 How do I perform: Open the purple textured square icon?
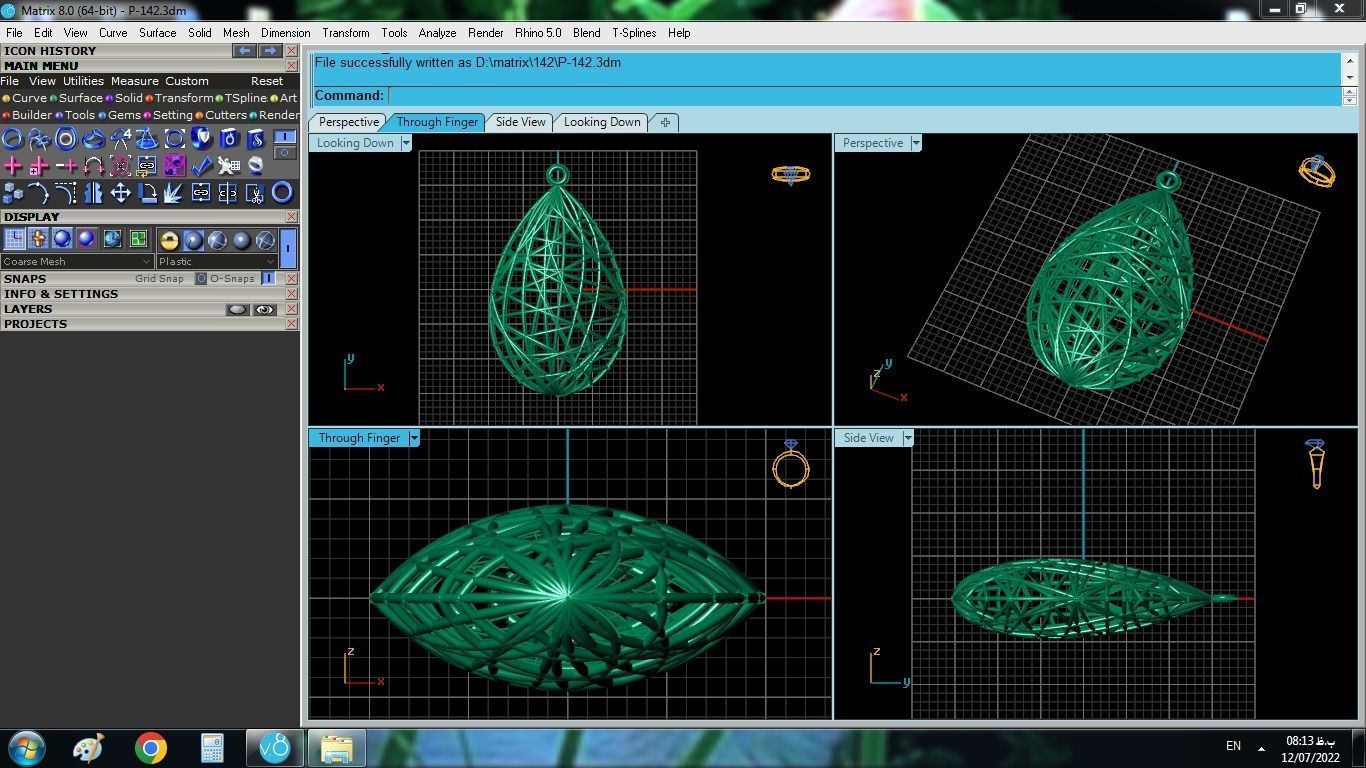click(174, 166)
